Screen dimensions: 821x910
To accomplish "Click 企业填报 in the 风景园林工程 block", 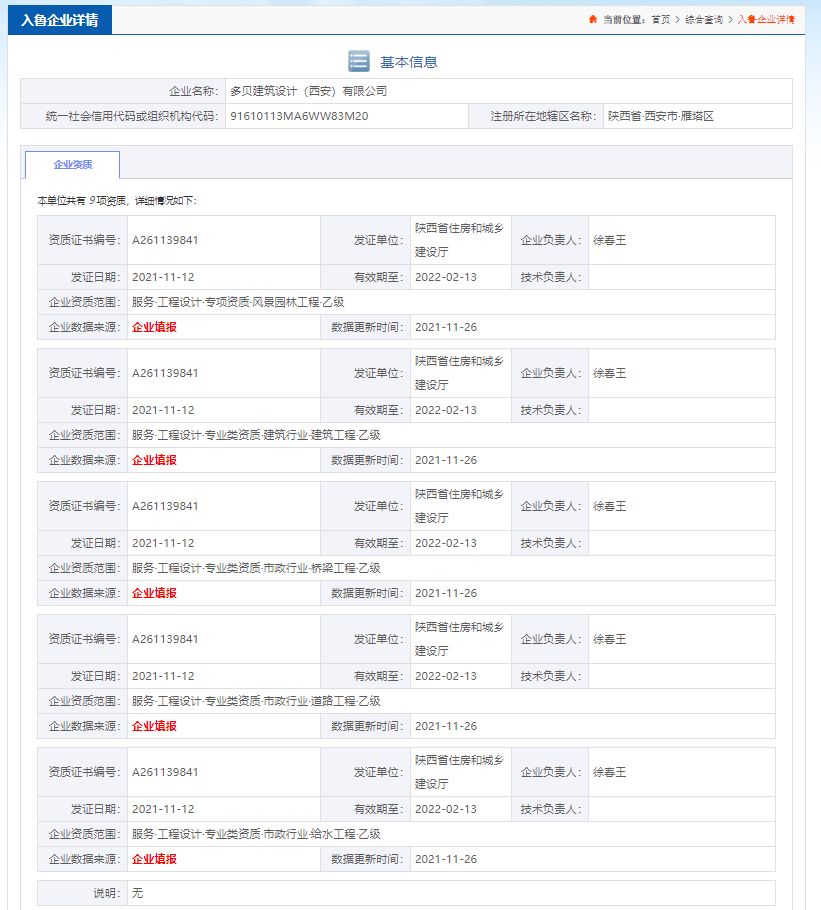I will click(x=154, y=327).
